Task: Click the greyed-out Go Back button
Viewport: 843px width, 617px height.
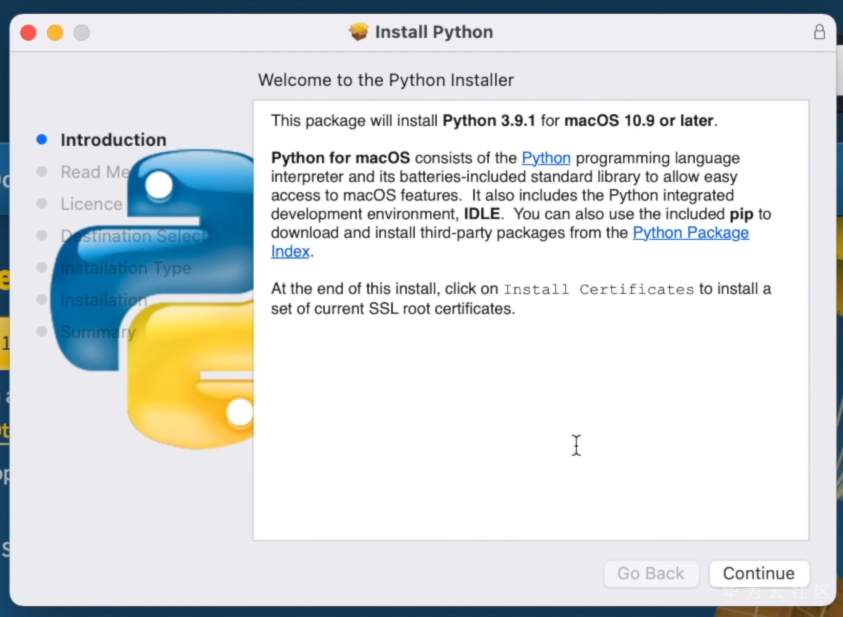Action: coord(650,573)
